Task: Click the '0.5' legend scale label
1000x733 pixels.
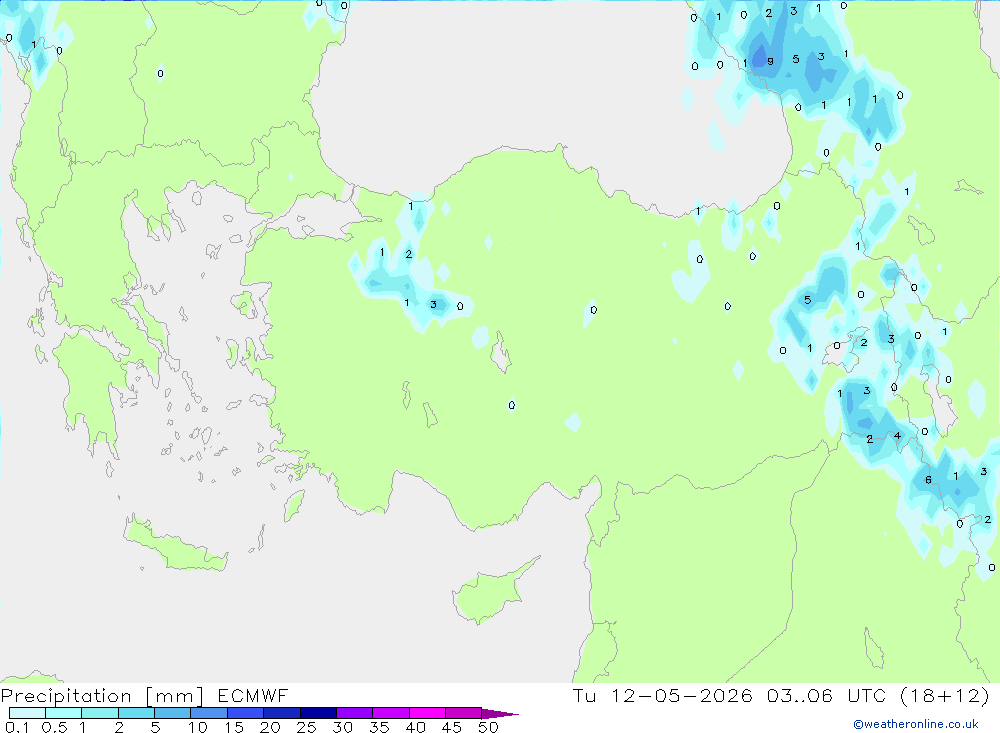Action: tap(54, 727)
